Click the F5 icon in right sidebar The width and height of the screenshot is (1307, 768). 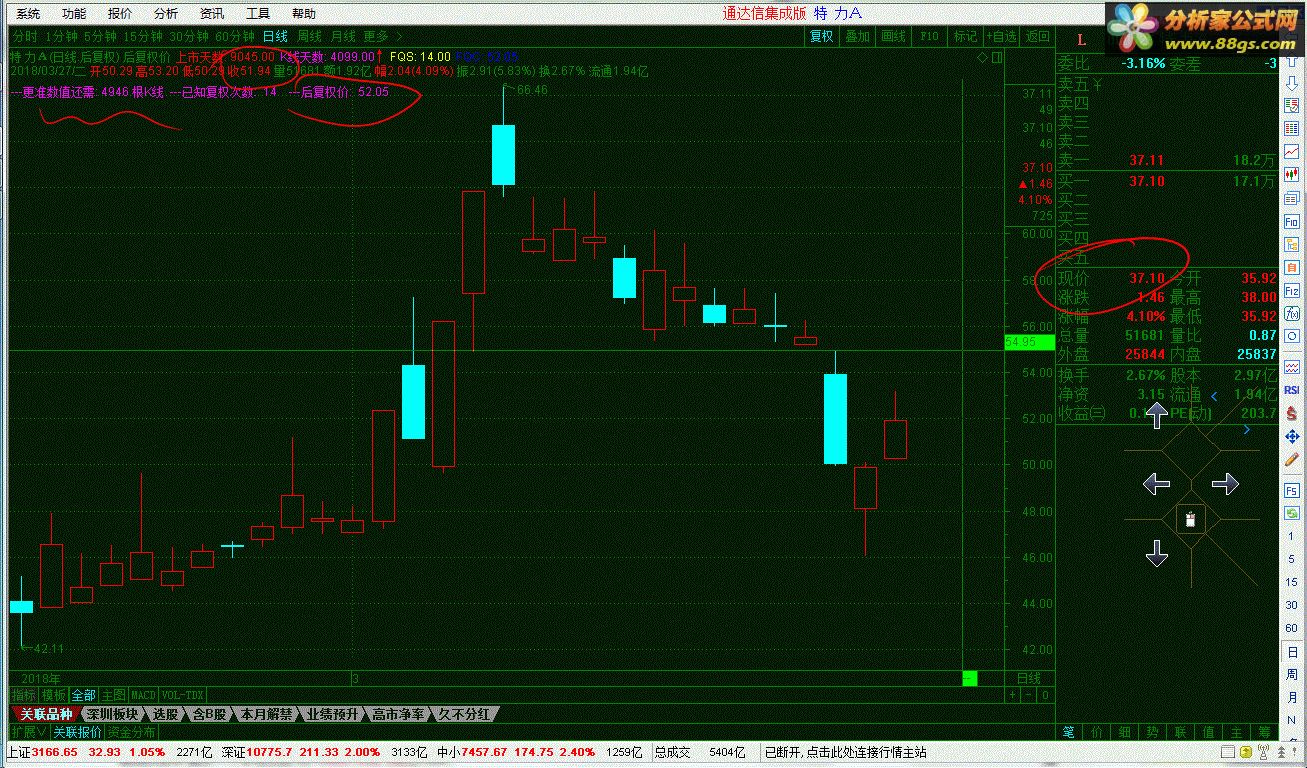1292,491
